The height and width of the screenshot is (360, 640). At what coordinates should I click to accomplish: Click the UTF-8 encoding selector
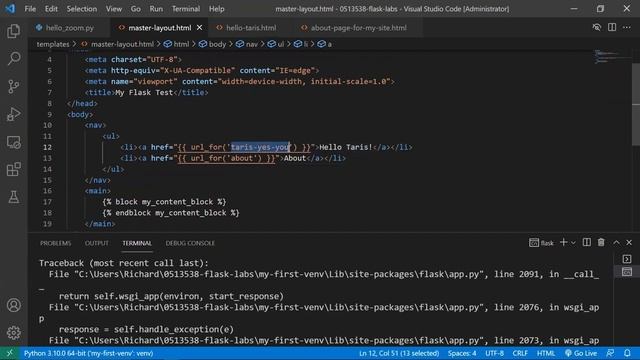(494, 353)
